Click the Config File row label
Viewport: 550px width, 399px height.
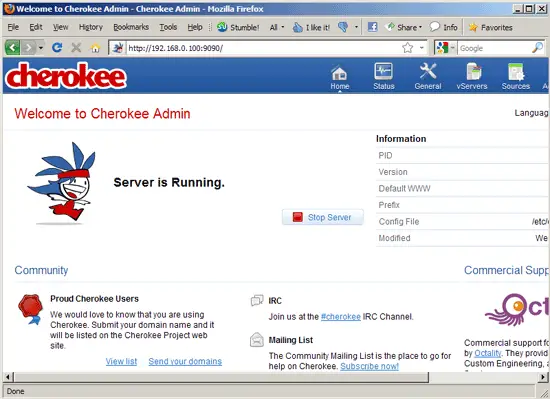coord(399,222)
